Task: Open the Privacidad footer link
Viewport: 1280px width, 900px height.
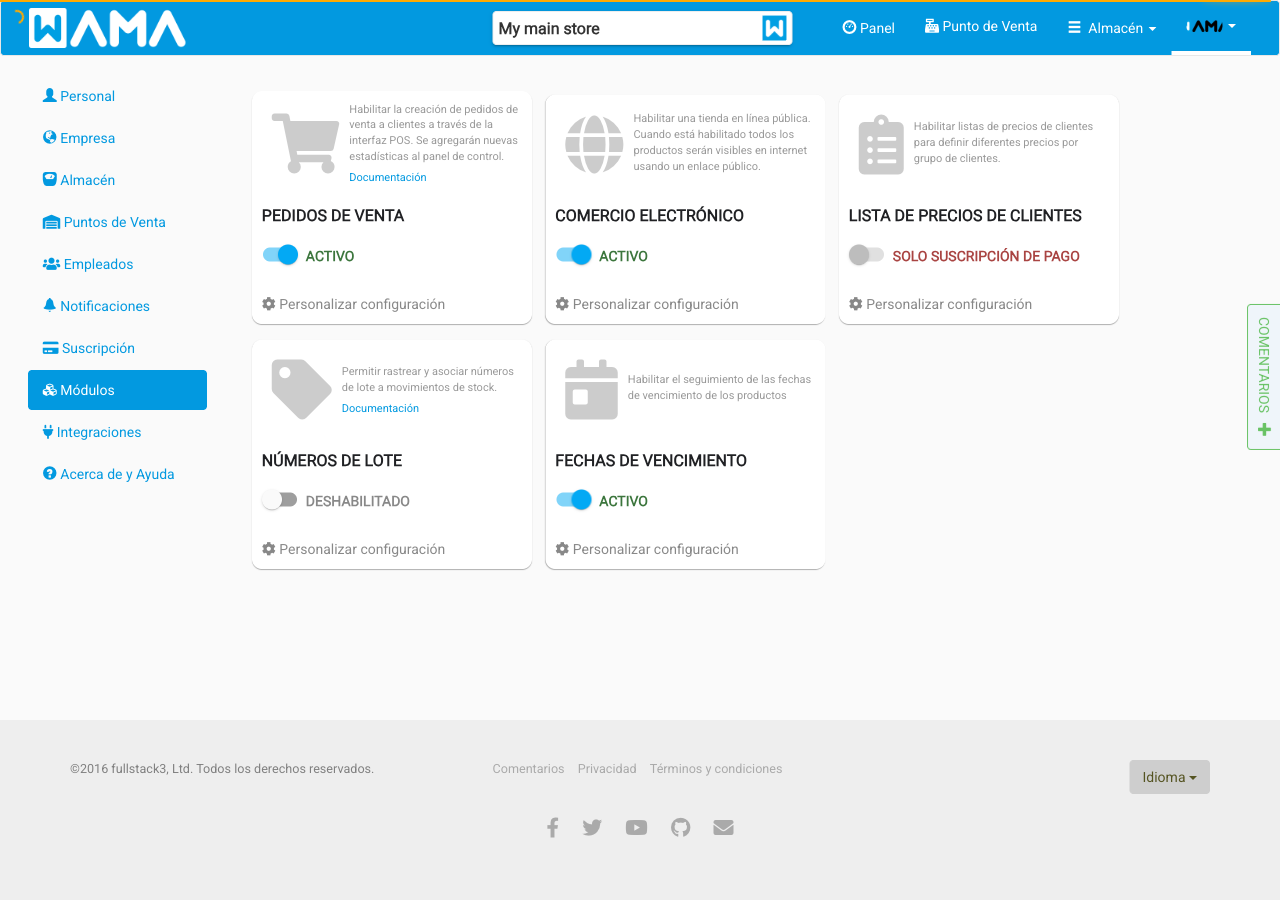Action: point(607,769)
